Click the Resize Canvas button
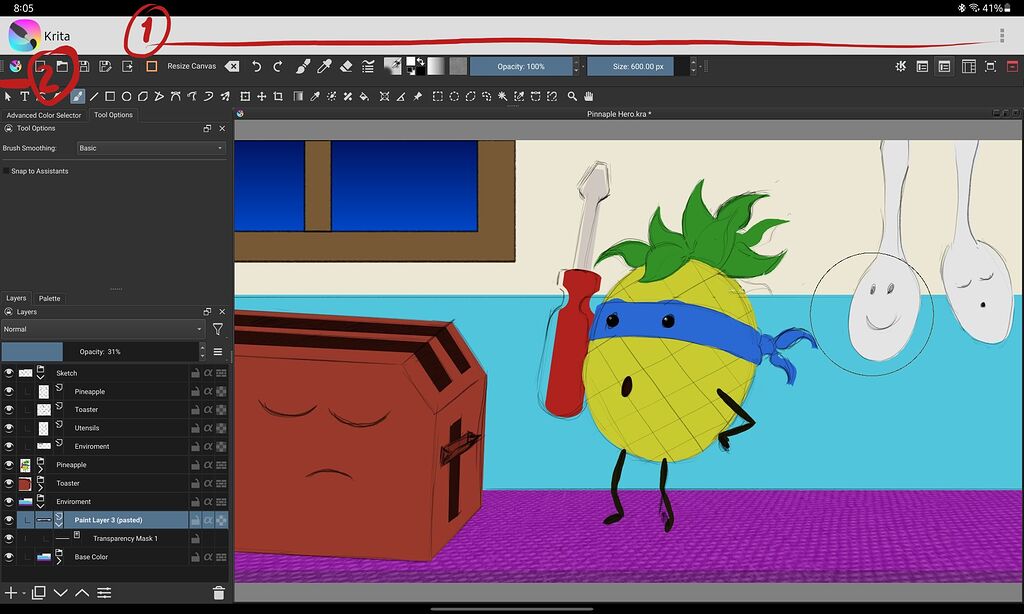The image size is (1024, 614). [190, 66]
